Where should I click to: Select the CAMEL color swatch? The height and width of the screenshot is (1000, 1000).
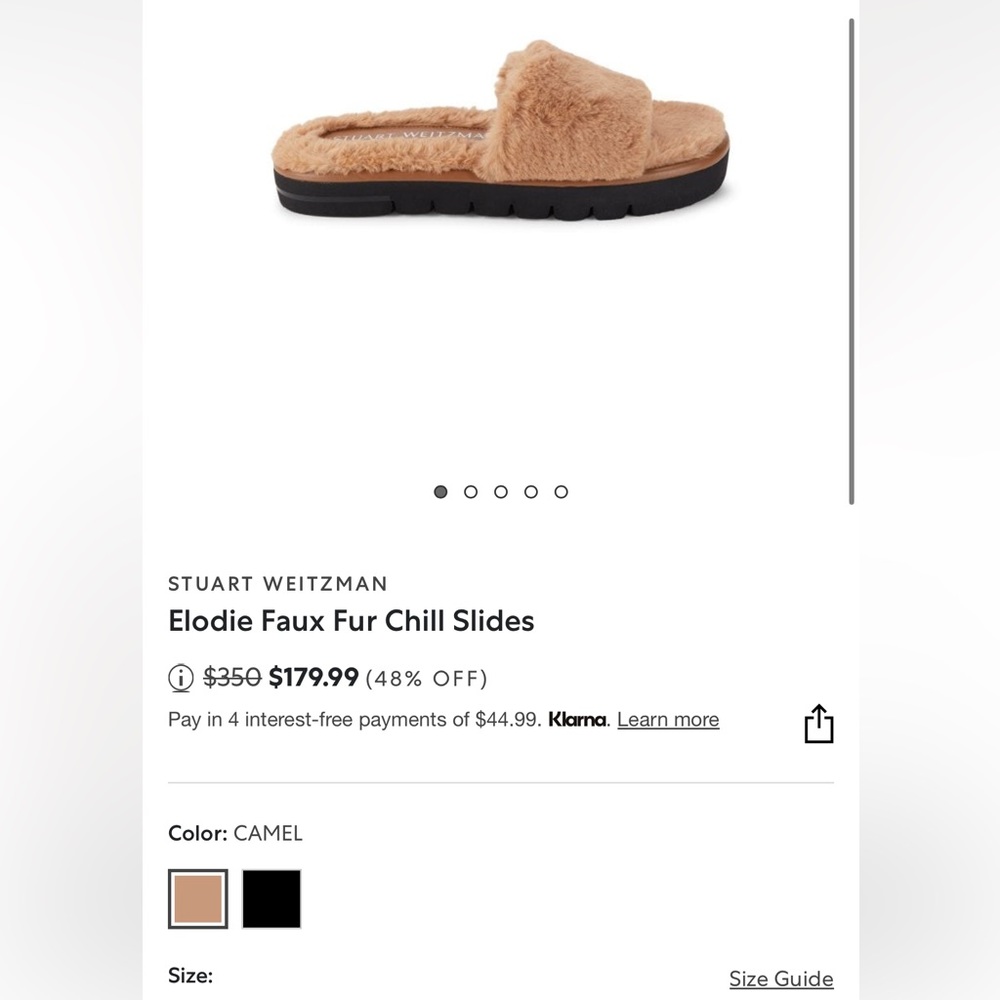pyautogui.click(x=197, y=898)
